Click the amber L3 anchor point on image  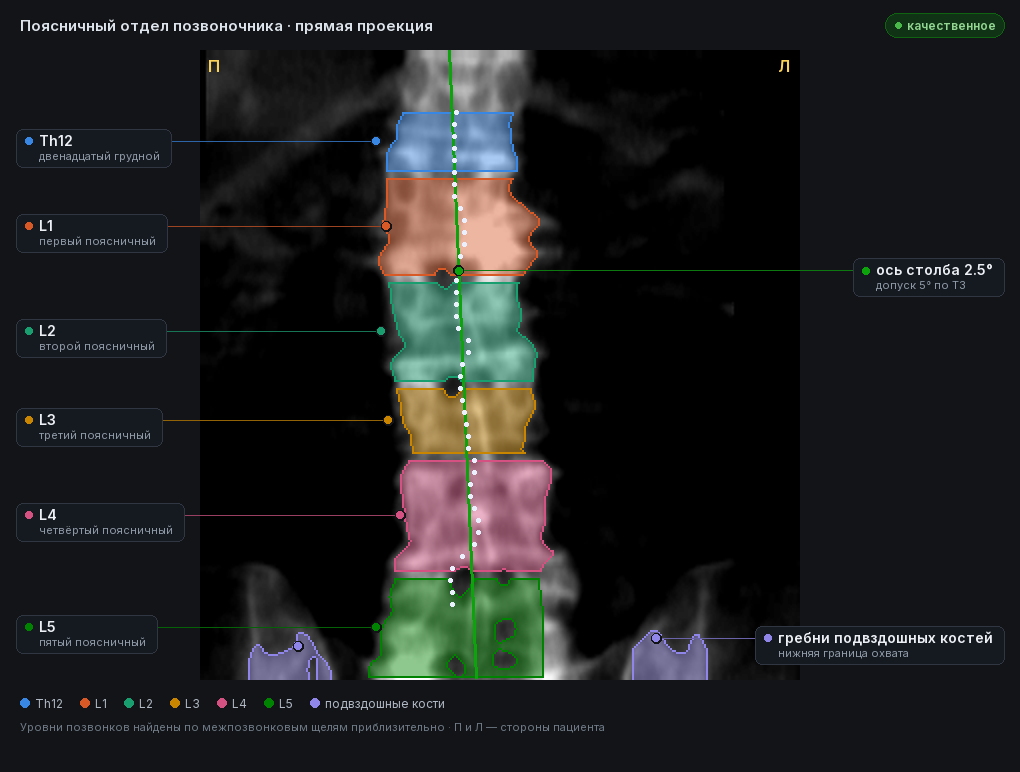[388, 420]
